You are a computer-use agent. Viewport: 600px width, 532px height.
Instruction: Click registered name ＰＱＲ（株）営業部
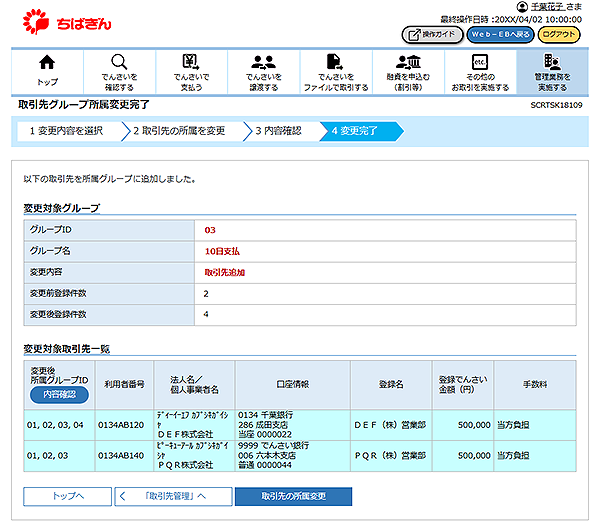coord(390,456)
